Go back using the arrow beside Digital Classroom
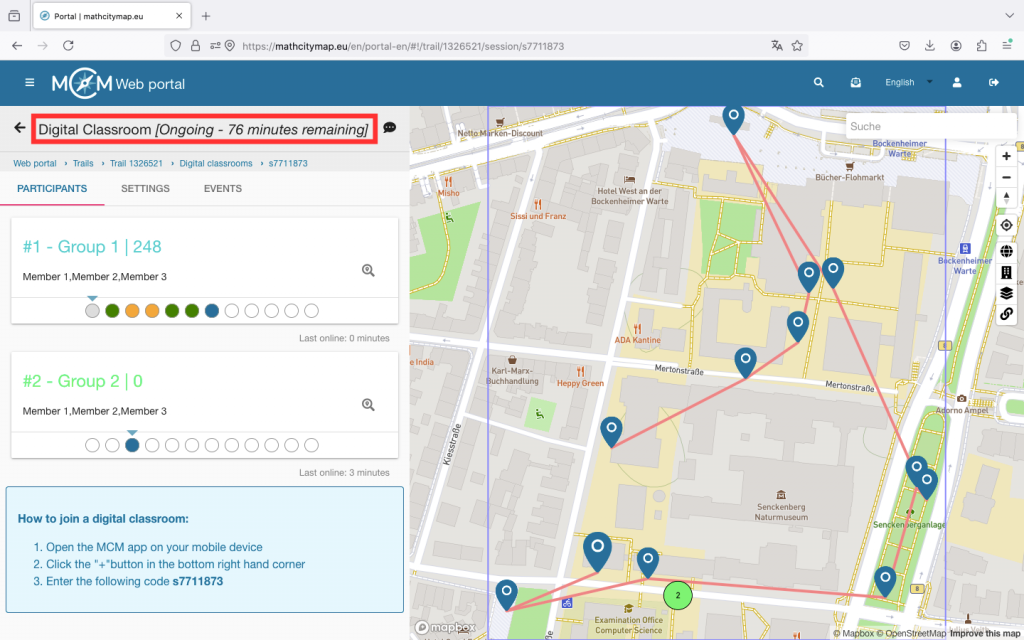Viewport: 1024px width, 640px height. tap(20, 128)
